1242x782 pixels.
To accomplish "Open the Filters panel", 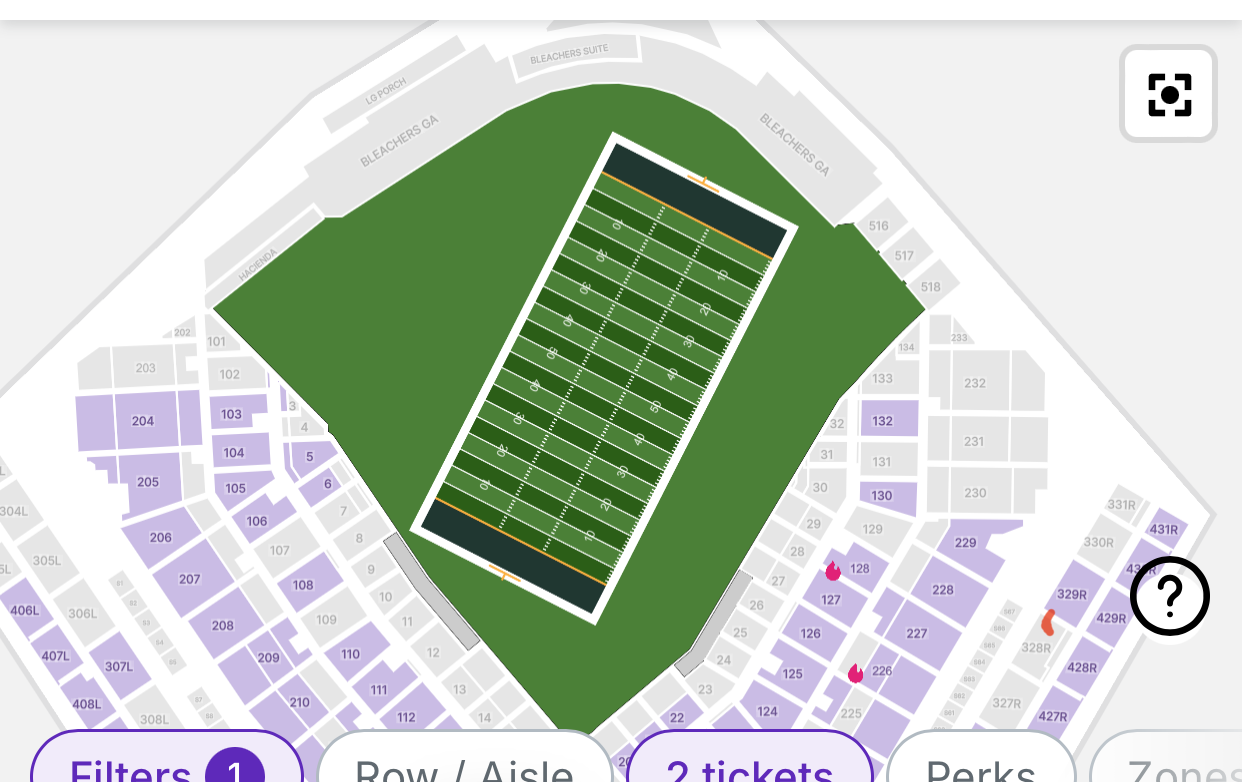I will [130, 768].
